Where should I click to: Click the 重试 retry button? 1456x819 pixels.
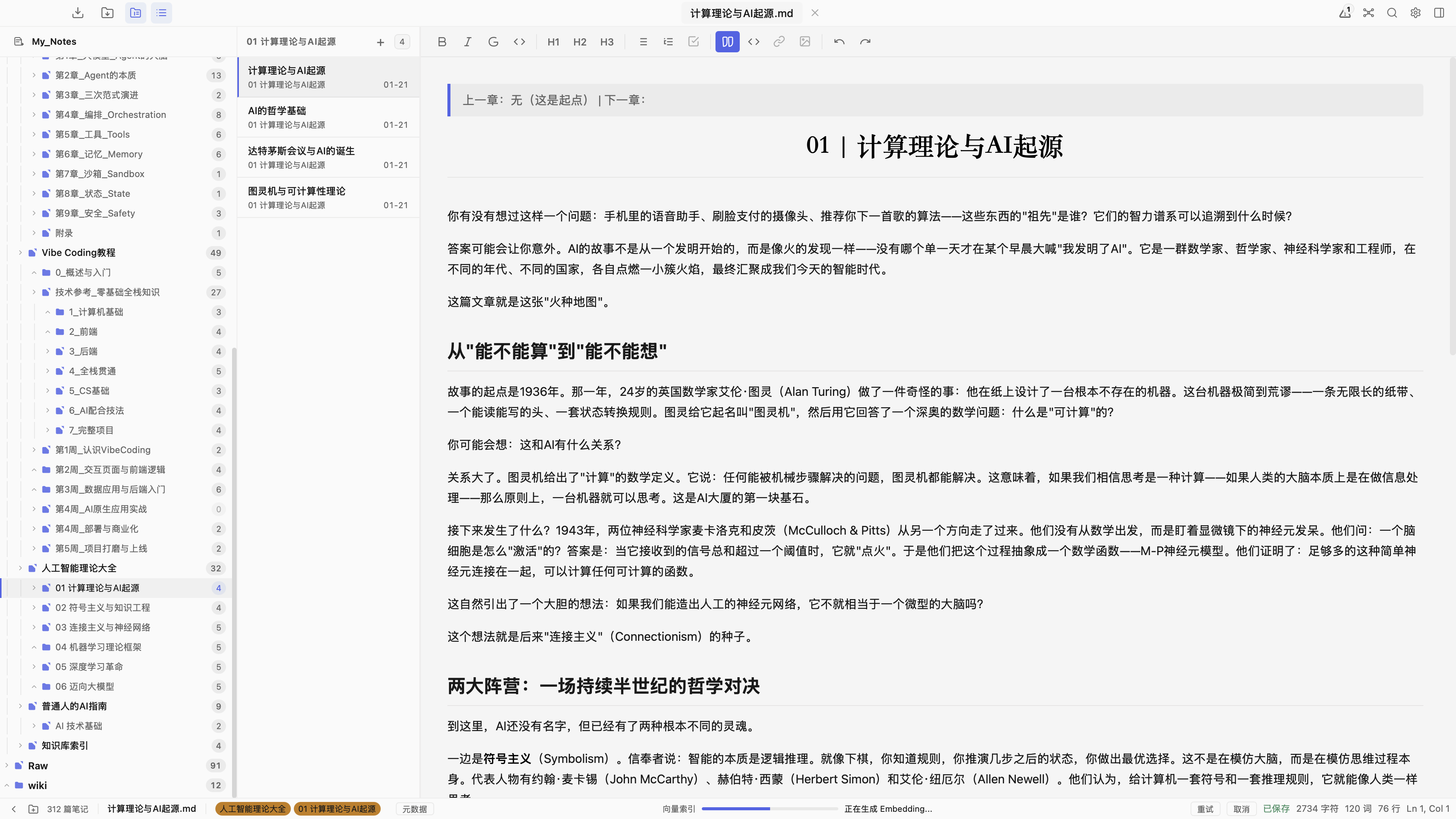[1205, 809]
